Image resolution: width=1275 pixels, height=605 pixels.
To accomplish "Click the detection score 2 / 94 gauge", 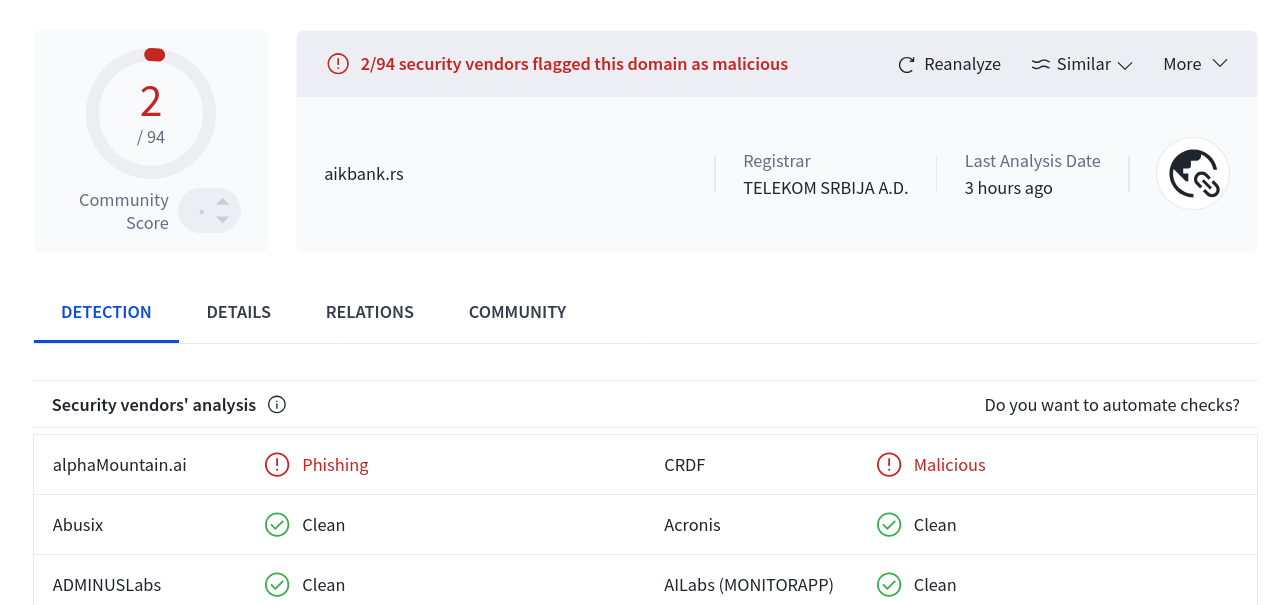I will 151,114.
